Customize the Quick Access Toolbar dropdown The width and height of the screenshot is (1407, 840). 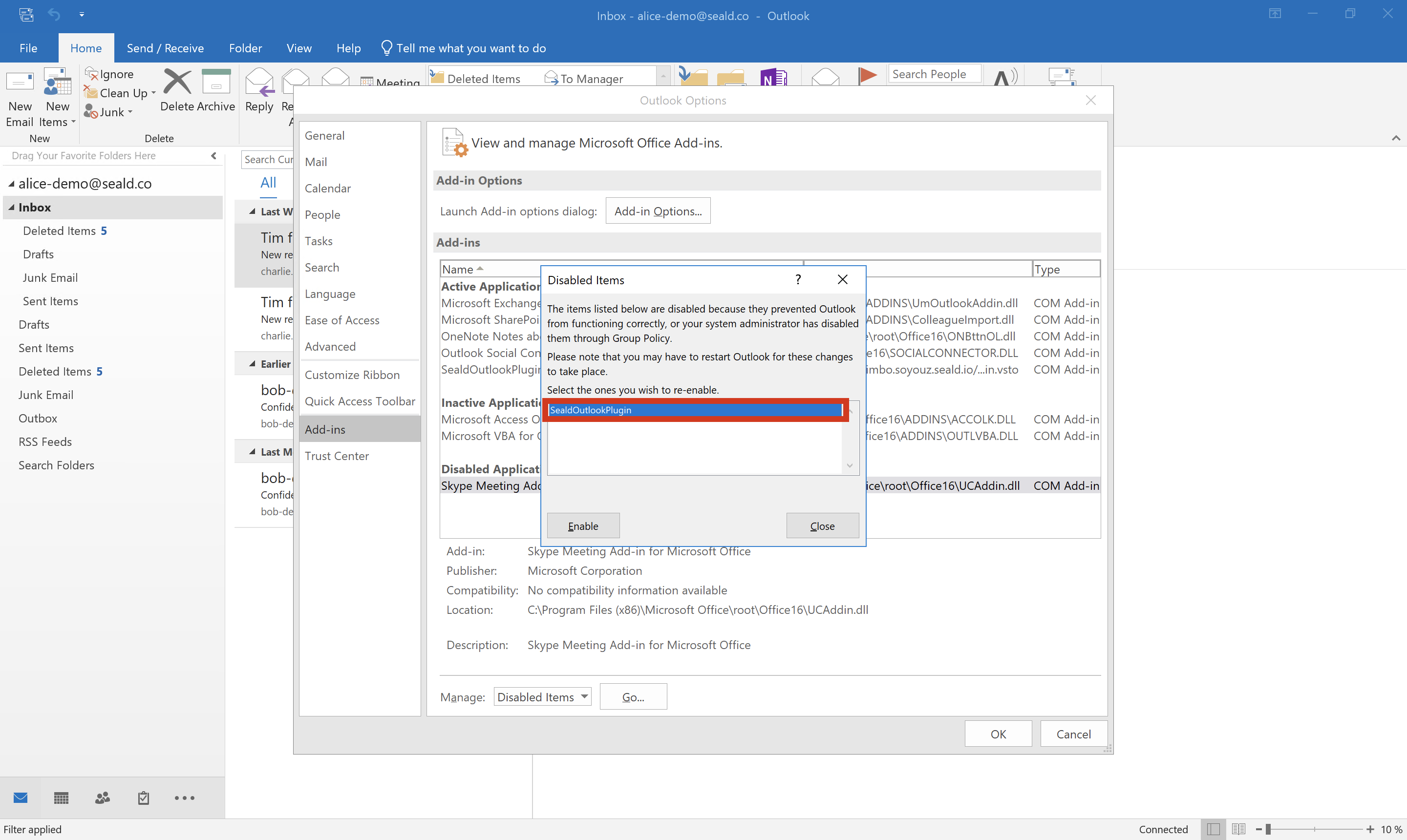[x=82, y=15]
